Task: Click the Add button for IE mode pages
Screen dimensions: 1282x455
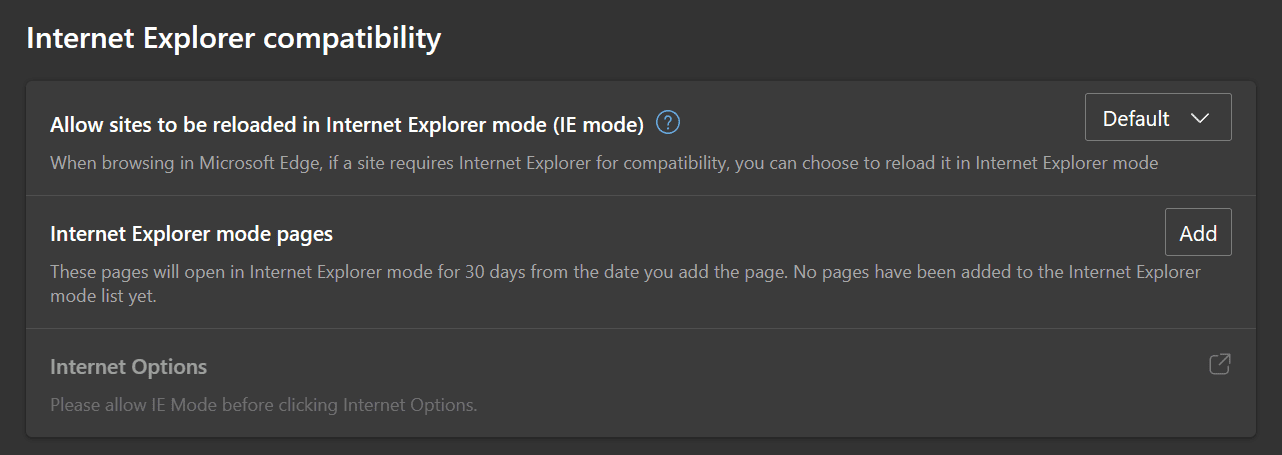Action: pyautogui.click(x=1198, y=233)
